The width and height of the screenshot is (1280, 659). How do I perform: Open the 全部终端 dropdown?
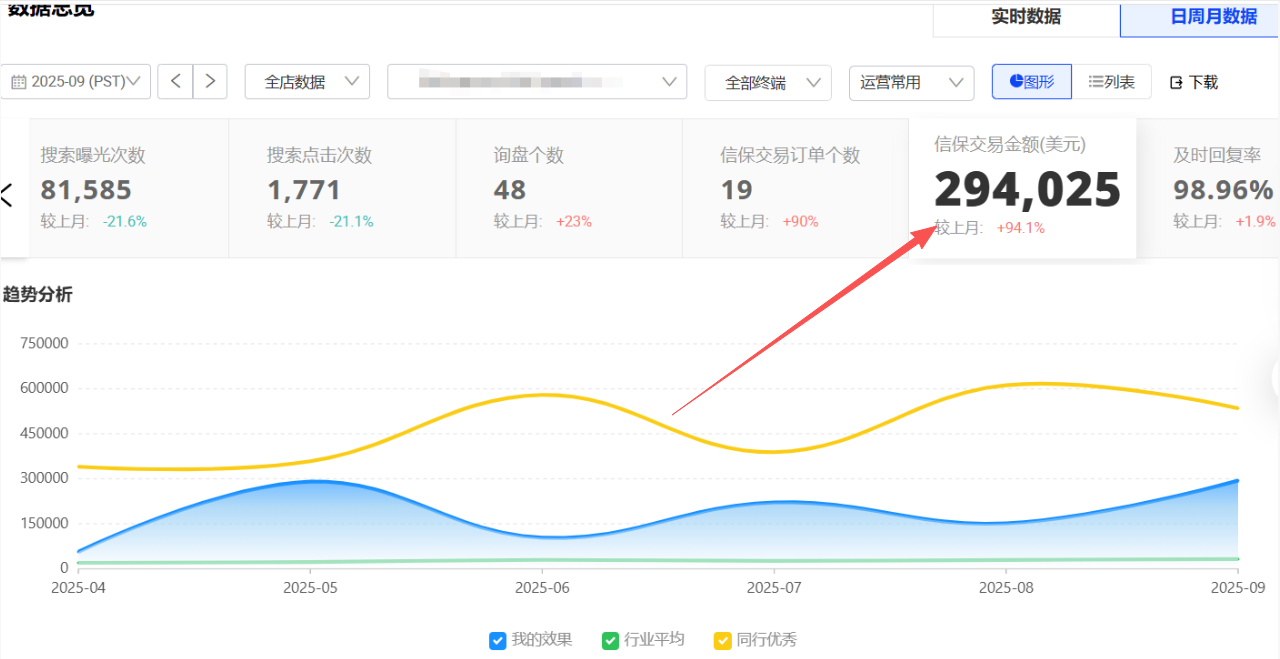coord(768,82)
